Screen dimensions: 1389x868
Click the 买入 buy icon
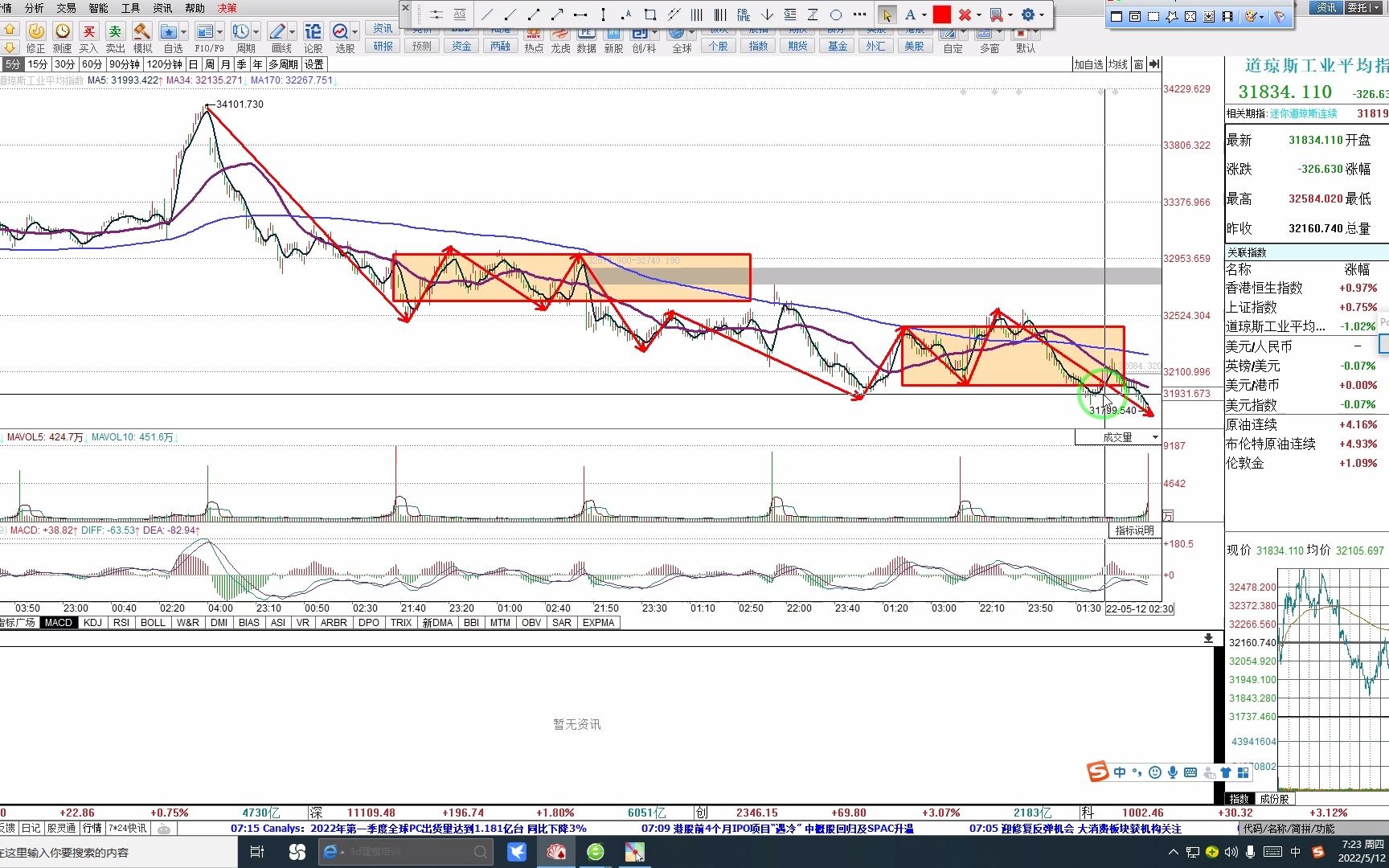pos(88,31)
